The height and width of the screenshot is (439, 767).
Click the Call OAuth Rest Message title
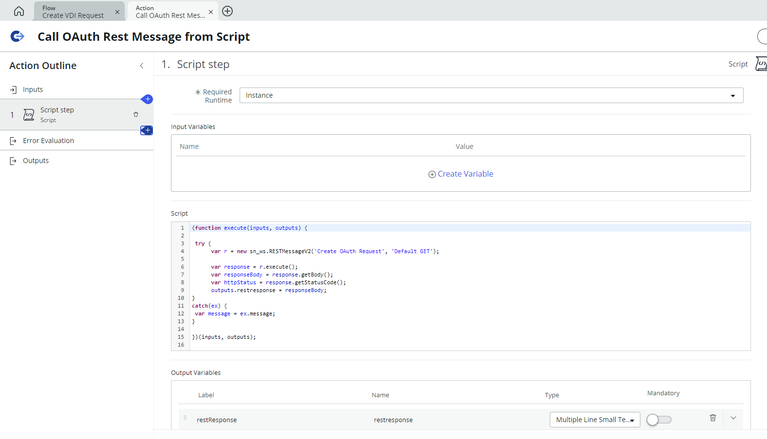click(143, 37)
